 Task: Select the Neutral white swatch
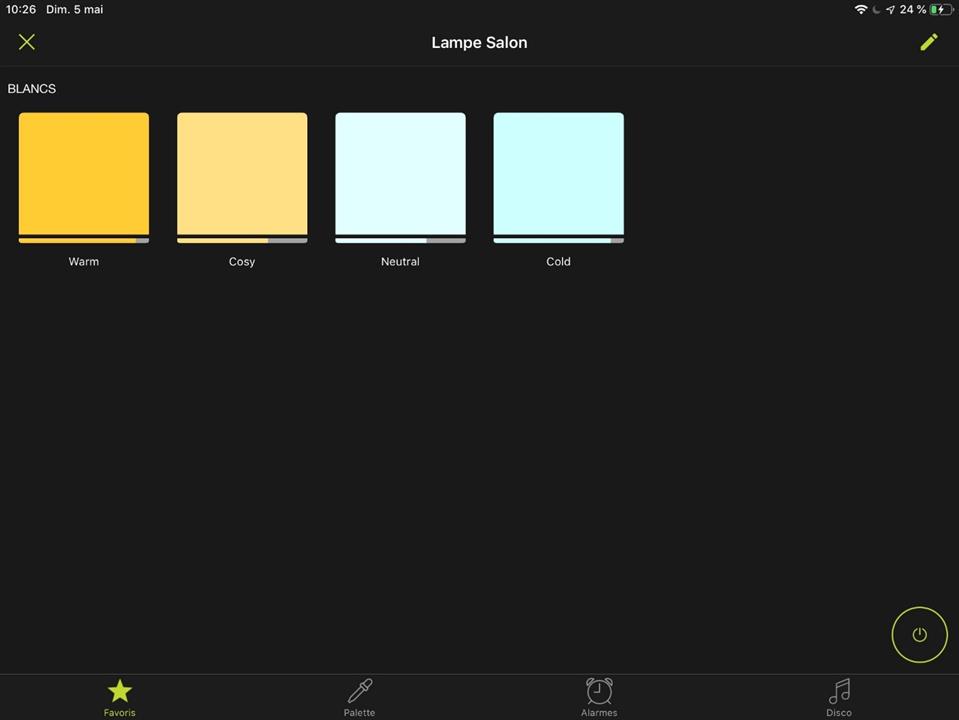(x=400, y=173)
